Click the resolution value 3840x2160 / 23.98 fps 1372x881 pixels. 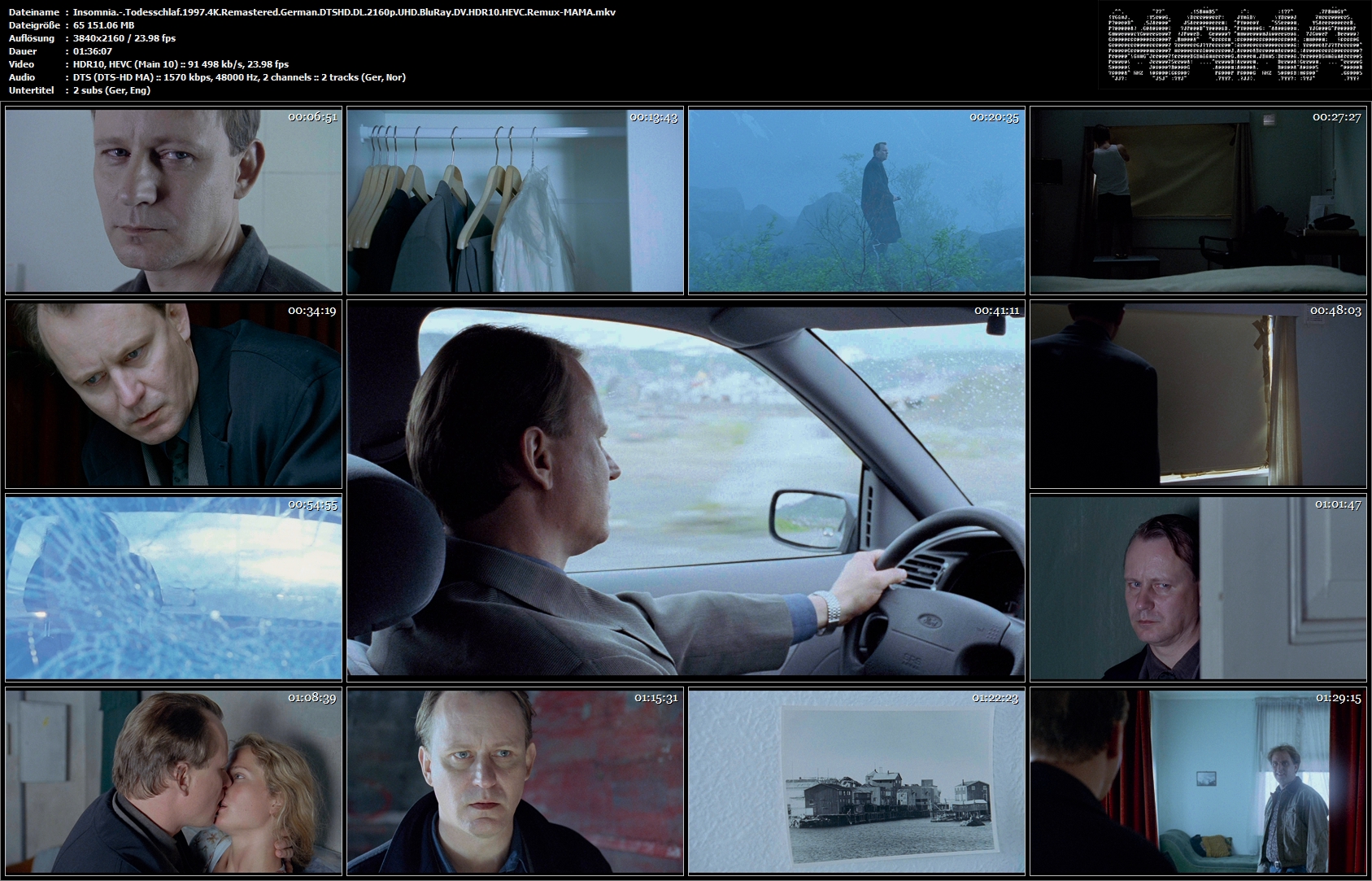coord(124,38)
